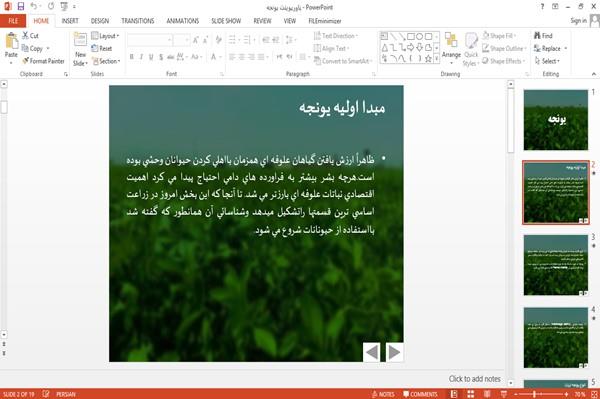
Task: Open Quick Styles gallery
Action: pos(471,49)
